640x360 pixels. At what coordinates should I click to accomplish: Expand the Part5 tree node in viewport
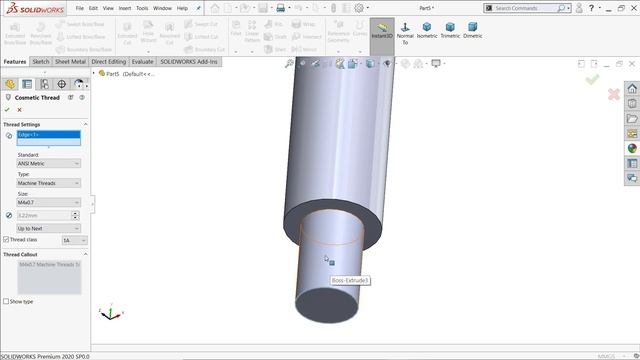pyautogui.click(x=94, y=73)
